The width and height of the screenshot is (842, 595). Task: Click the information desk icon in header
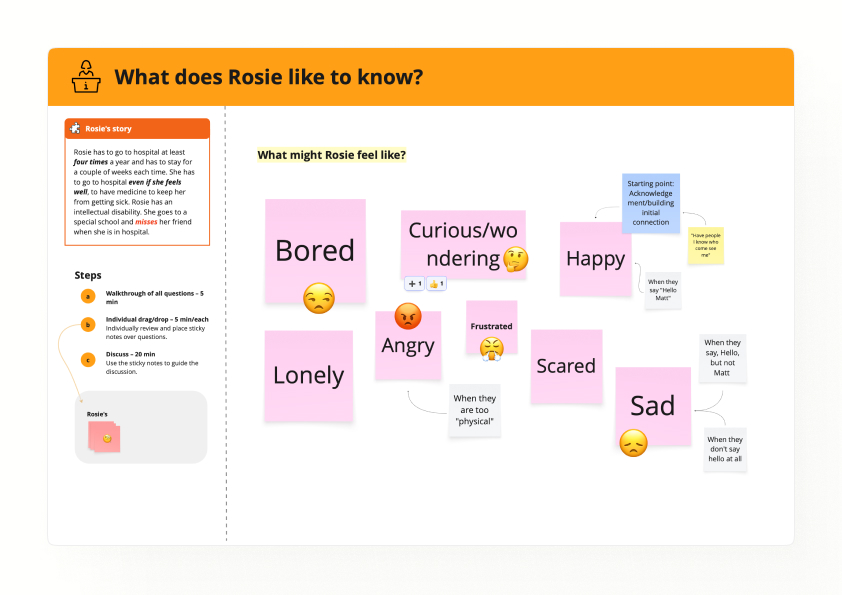86,77
